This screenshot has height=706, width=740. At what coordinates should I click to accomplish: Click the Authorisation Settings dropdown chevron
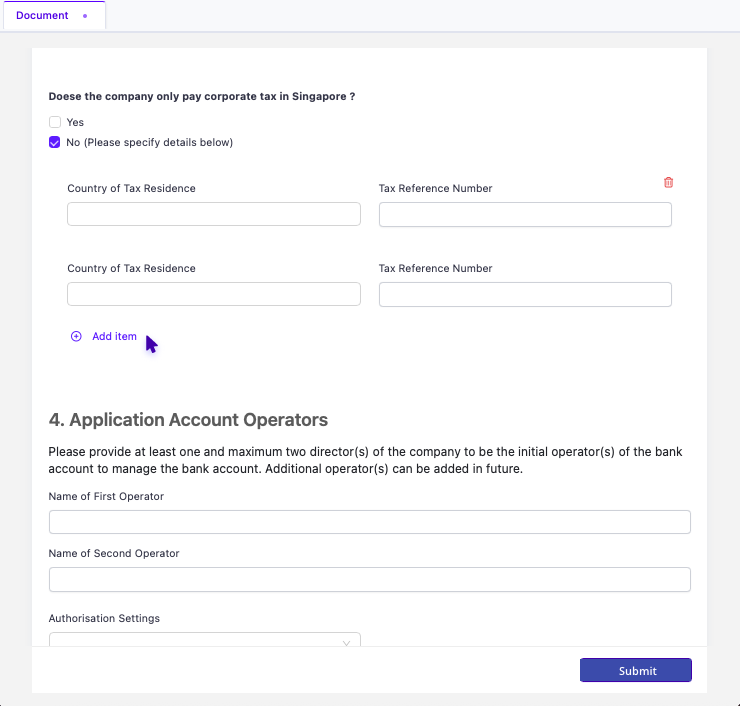click(x=346, y=642)
